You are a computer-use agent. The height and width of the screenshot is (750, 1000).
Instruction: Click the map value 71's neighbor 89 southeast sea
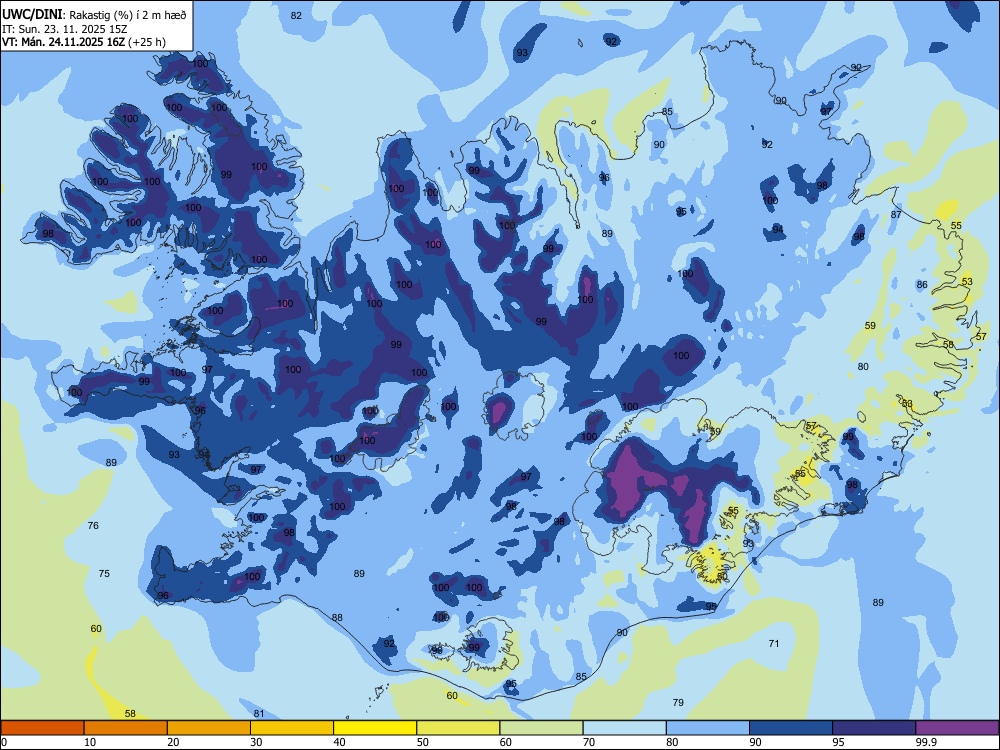coord(878,602)
